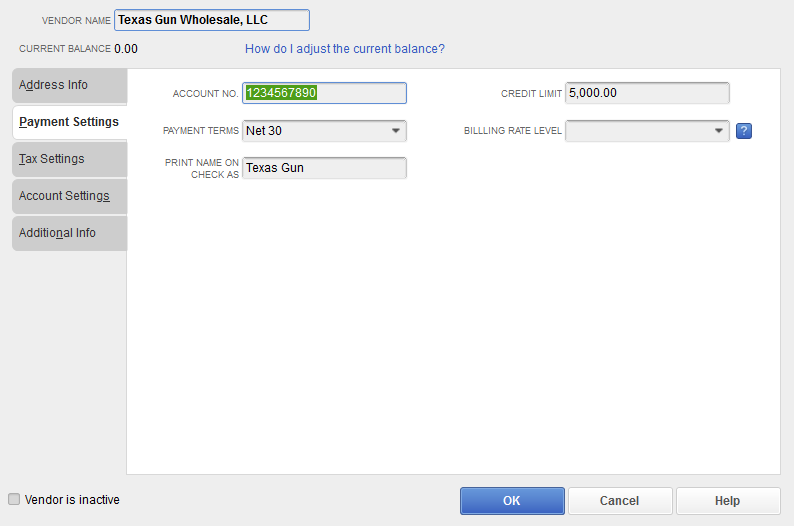794x526 pixels.
Task: Click the Current Balance value 0.00
Action: click(x=126, y=49)
